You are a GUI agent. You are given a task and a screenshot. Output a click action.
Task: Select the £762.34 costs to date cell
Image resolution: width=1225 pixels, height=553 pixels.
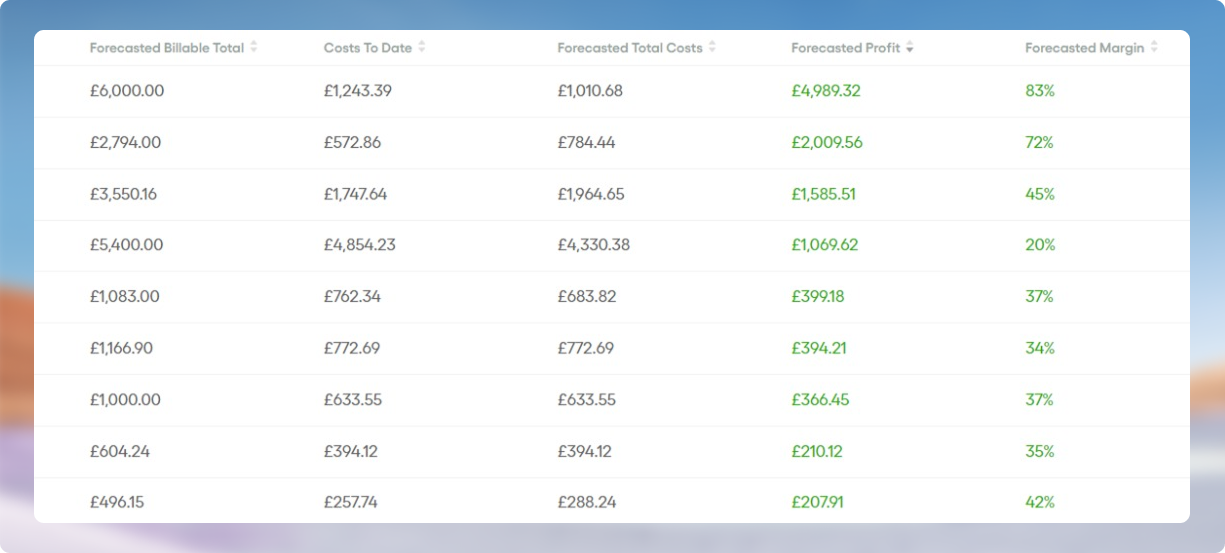(x=352, y=297)
